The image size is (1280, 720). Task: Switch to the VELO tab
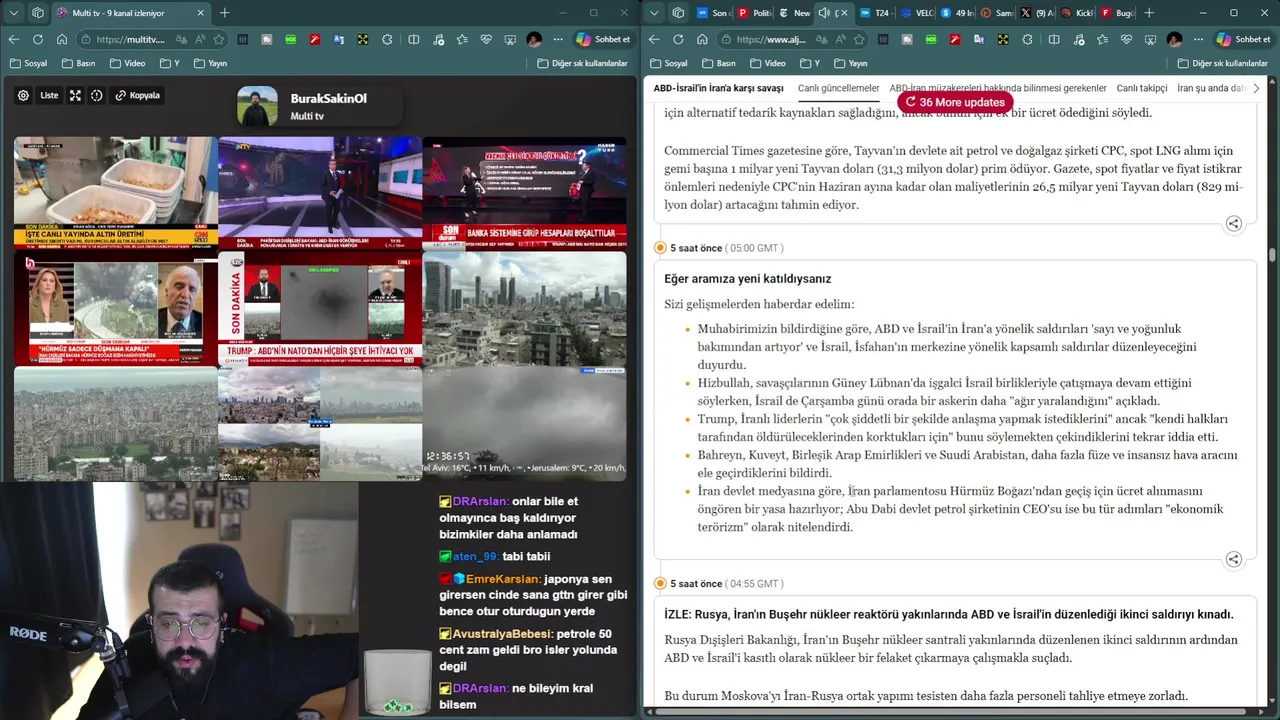pyautogui.click(x=916, y=13)
